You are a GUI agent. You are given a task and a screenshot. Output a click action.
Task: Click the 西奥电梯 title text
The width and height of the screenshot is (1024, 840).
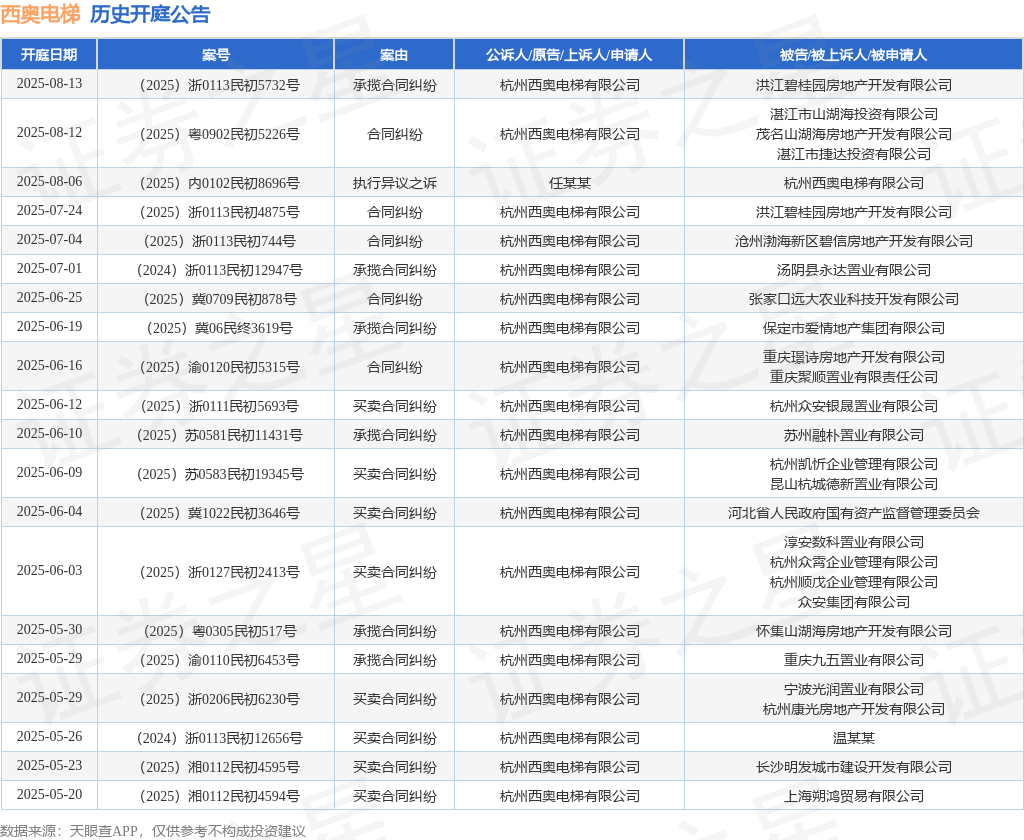pyautogui.click(x=40, y=14)
